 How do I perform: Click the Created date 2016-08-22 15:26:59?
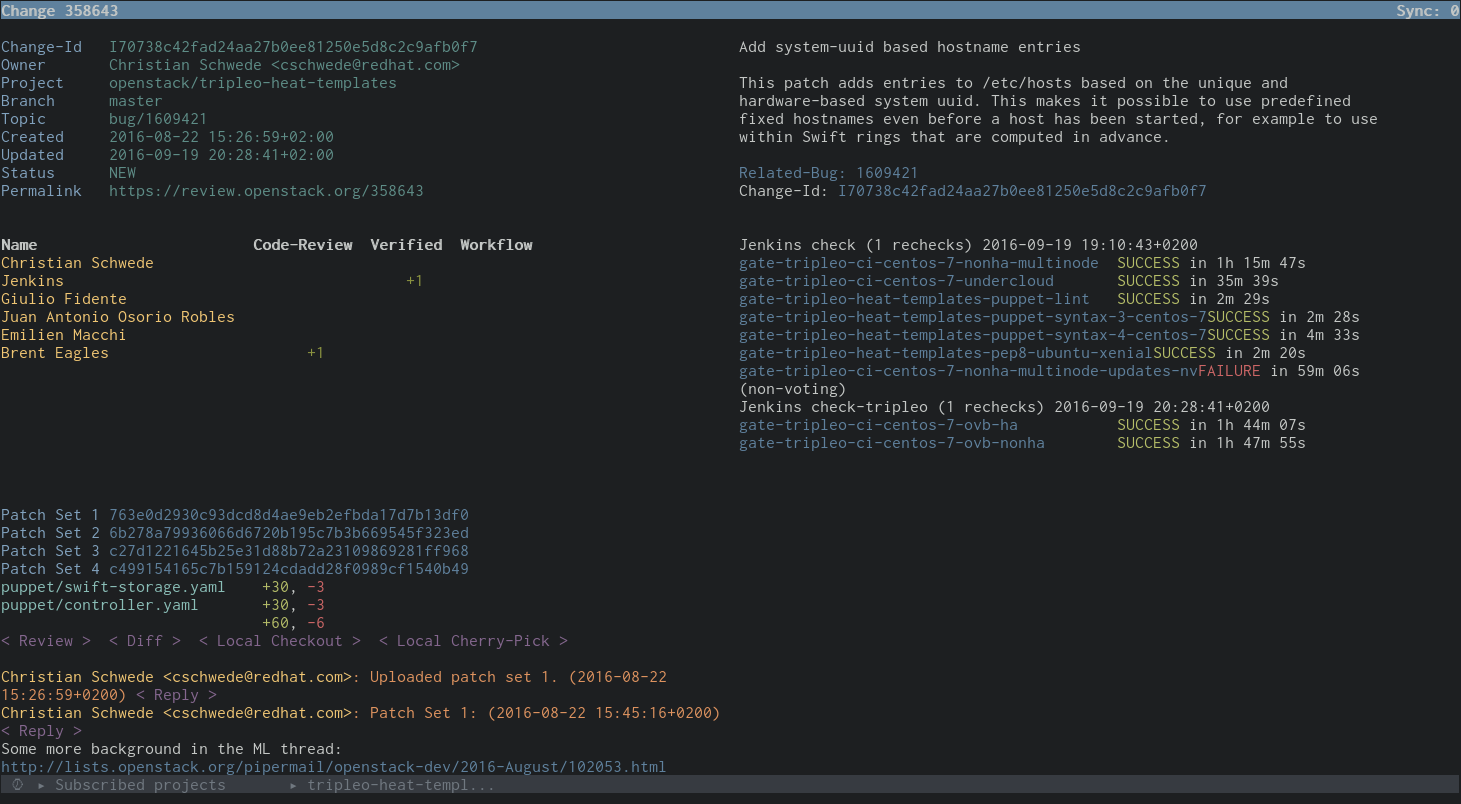tap(221, 137)
